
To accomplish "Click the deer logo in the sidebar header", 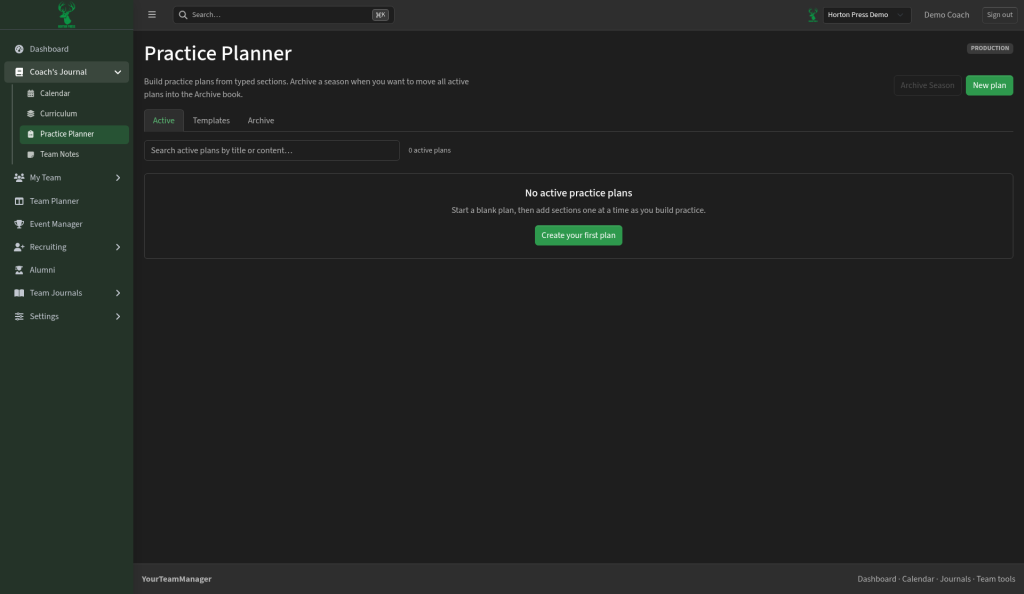I will click(66, 14).
